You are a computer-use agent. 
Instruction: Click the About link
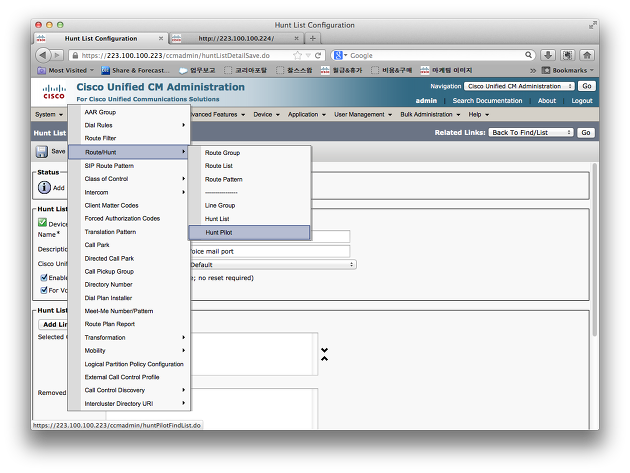(x=547, y=100)
